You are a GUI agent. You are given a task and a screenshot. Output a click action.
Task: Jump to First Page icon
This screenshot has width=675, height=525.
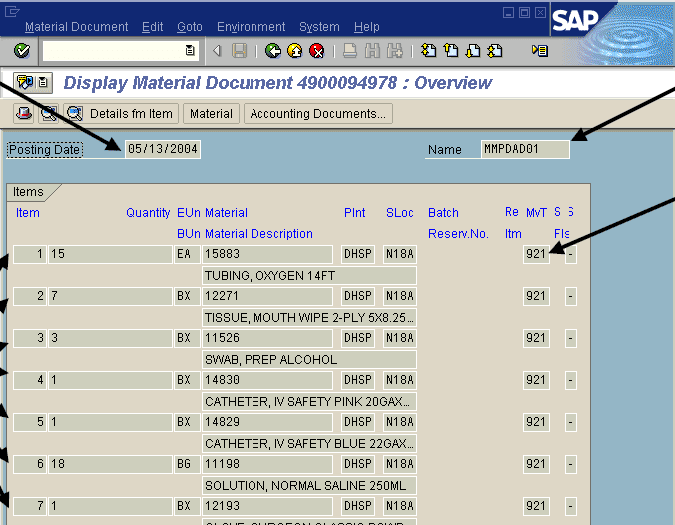[x=428, y=51]
